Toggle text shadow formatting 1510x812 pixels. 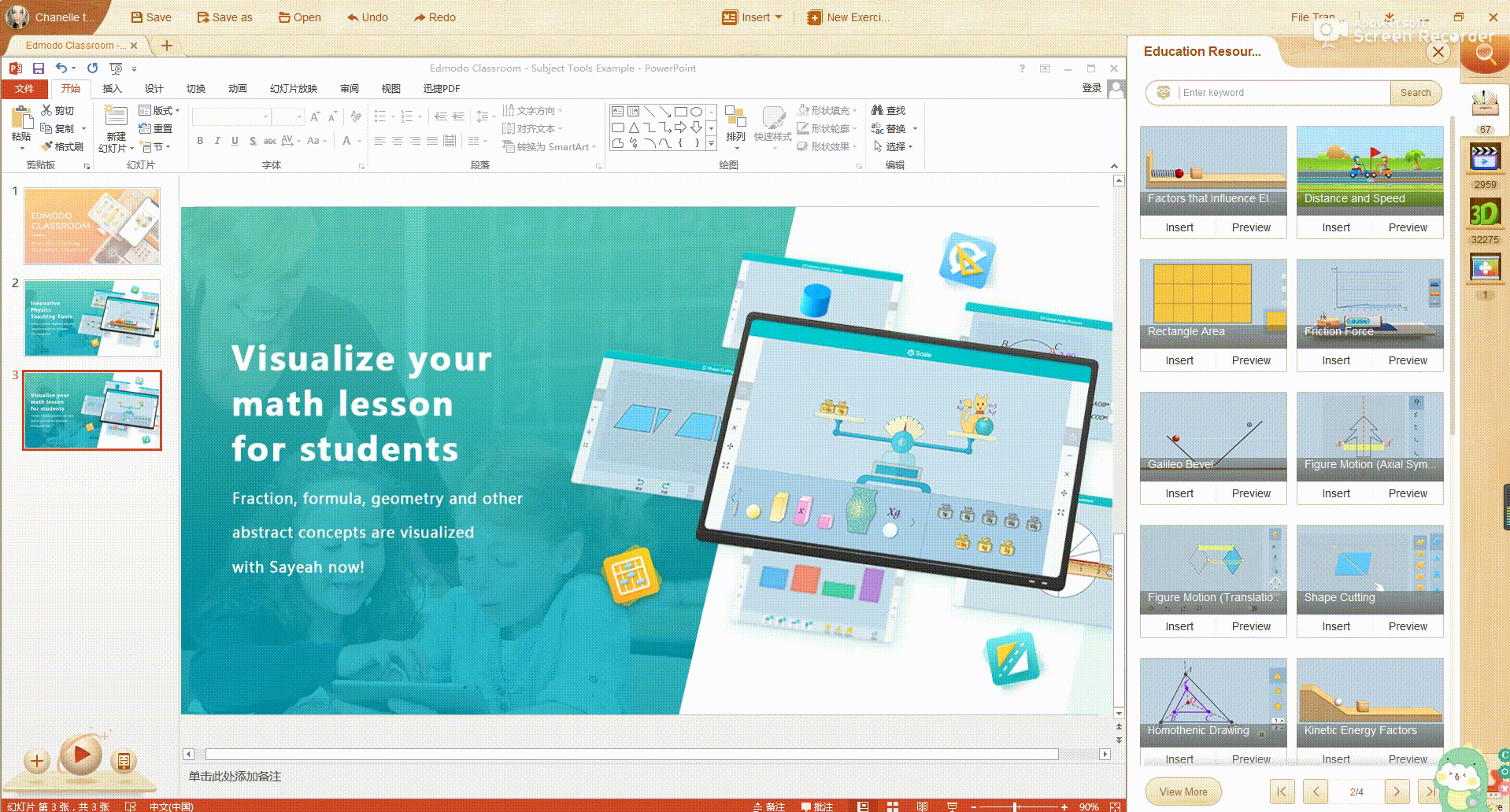252,141
